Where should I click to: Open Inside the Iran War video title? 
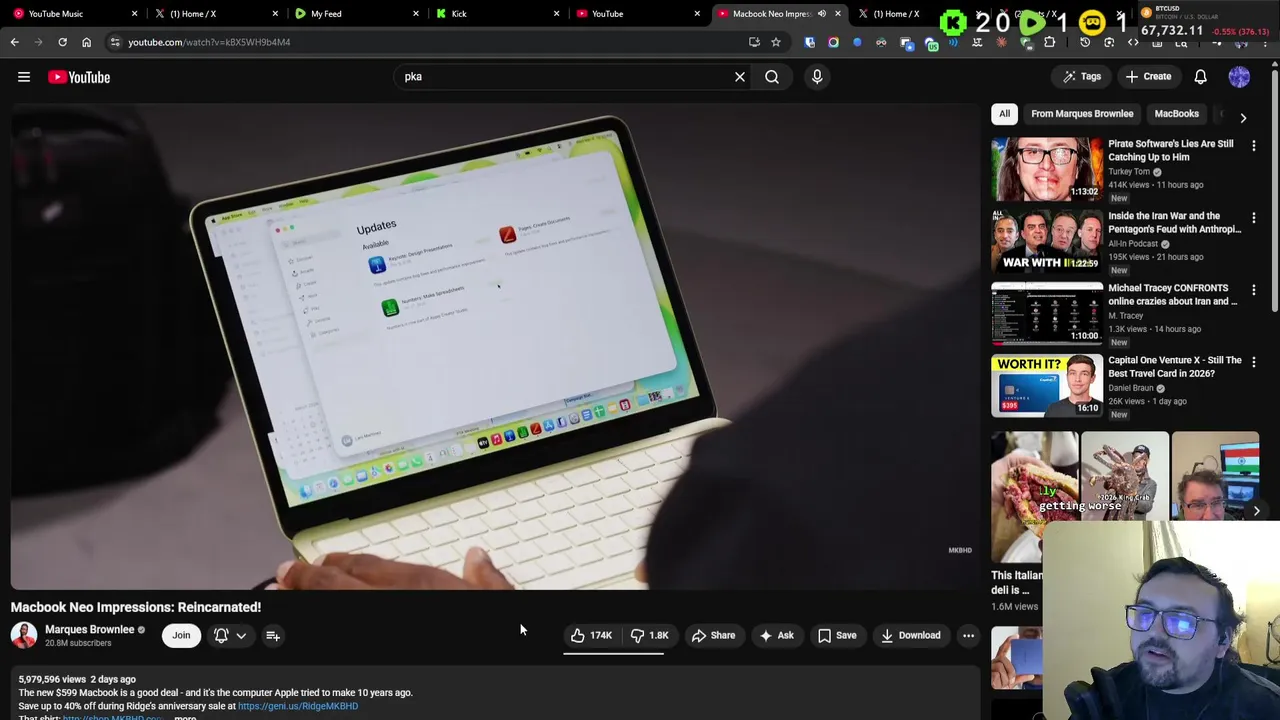1174,222
